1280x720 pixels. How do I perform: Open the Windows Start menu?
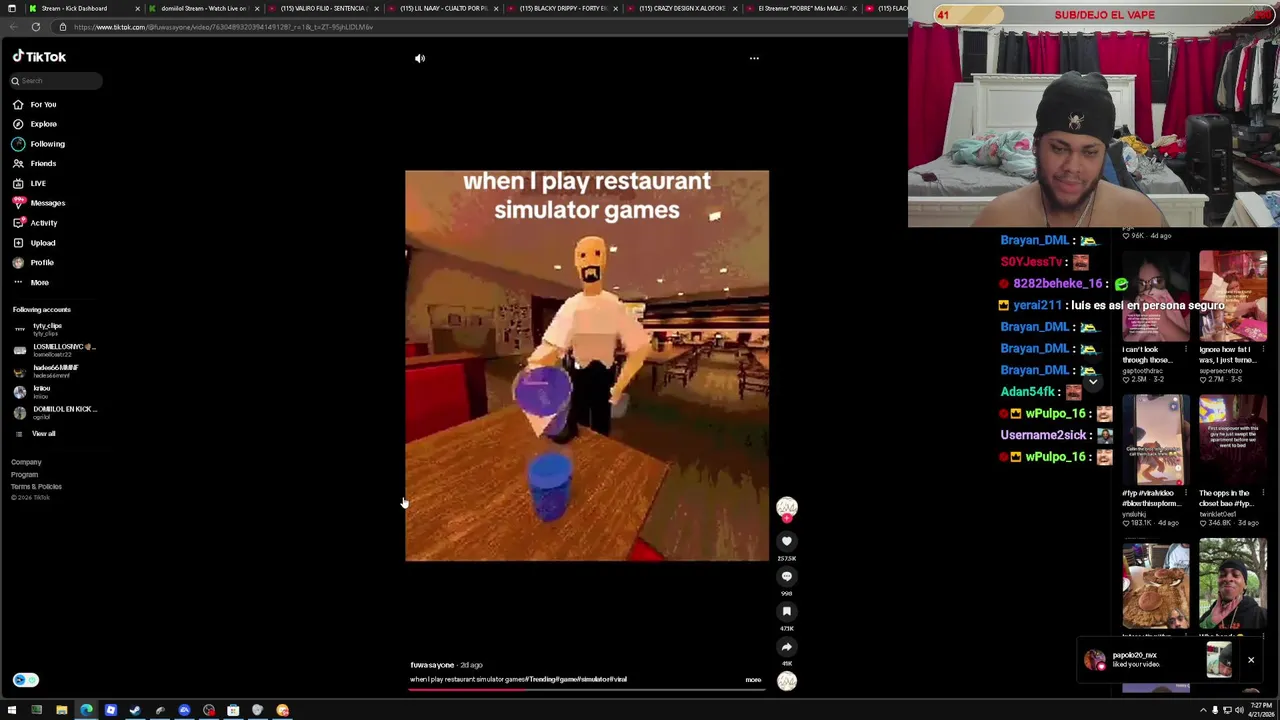click(x=12, y=710)
